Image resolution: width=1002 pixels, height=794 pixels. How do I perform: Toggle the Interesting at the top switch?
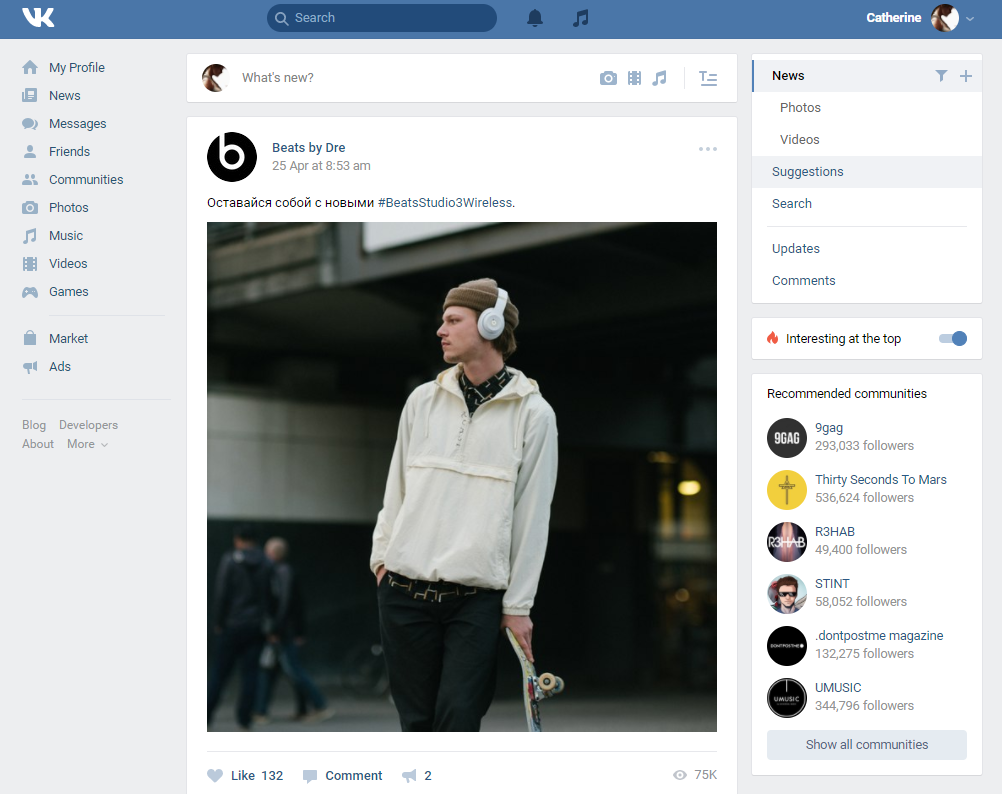click(x=953, y=339)
